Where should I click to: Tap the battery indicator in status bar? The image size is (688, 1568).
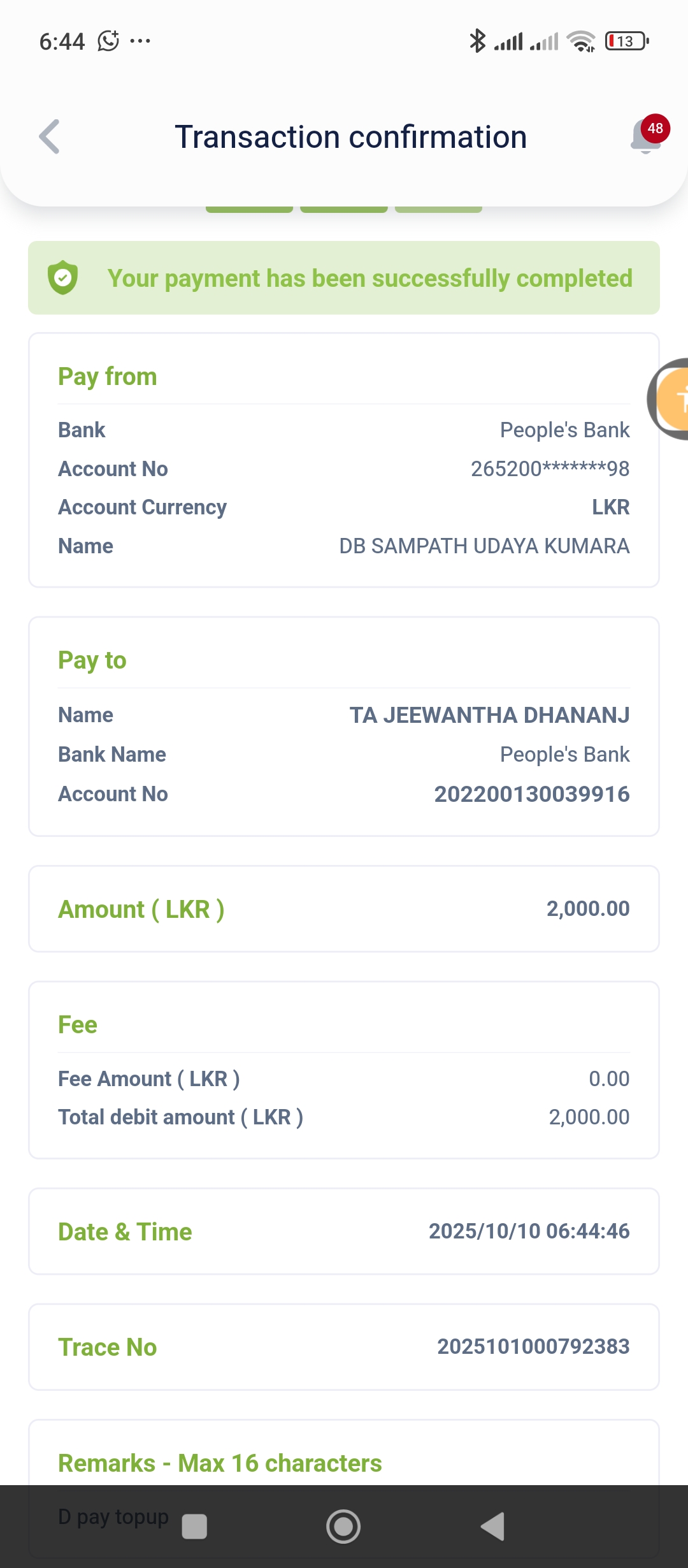tap(627, 41)
